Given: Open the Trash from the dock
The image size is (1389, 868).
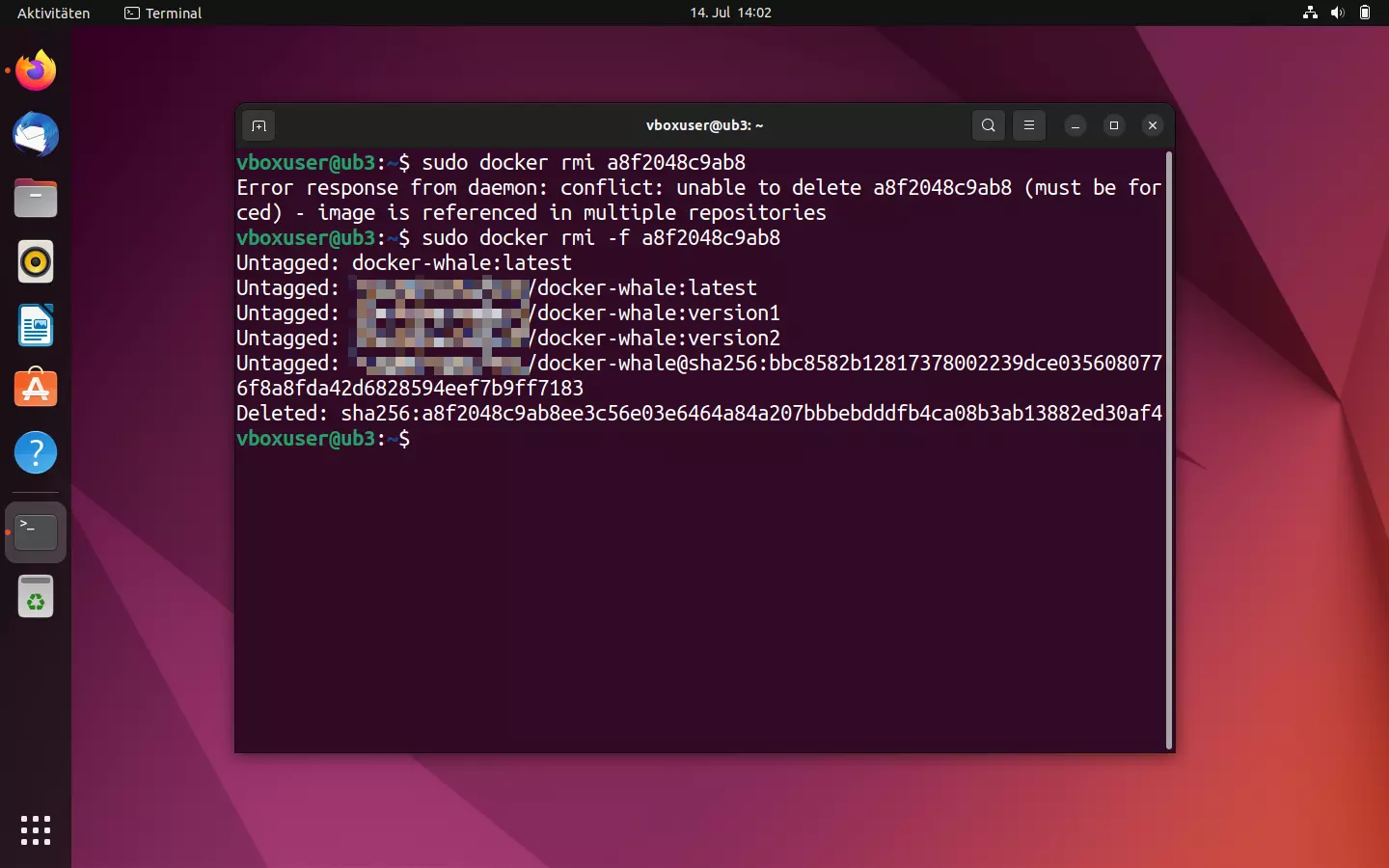Looking at the screenshot, I should 36,596.
